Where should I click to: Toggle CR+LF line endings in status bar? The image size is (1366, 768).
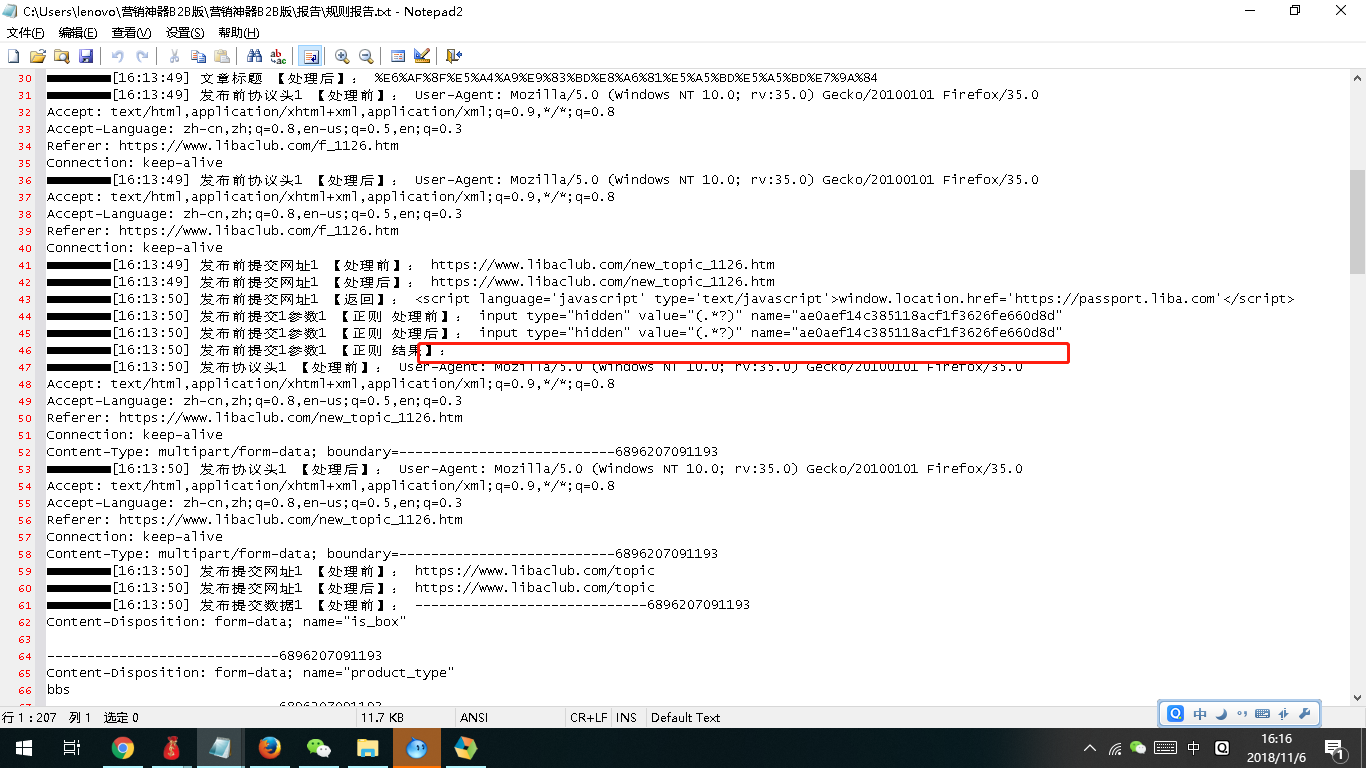click(x=588, y=717)
